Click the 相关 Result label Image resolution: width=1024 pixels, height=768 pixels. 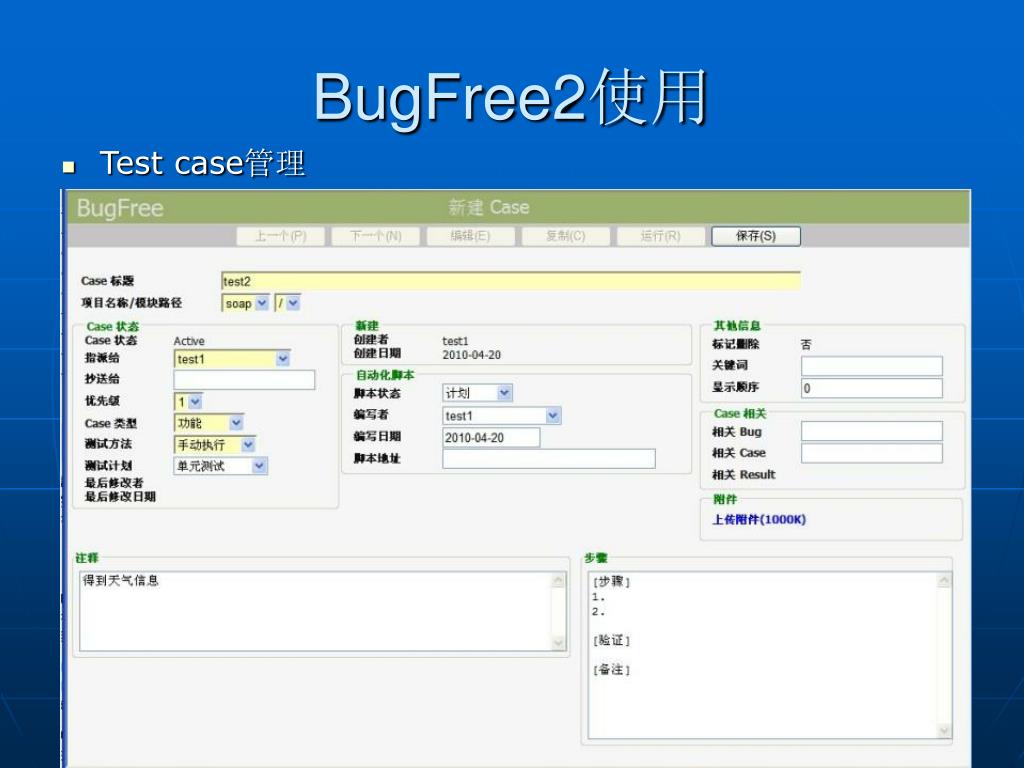[743, 475]
